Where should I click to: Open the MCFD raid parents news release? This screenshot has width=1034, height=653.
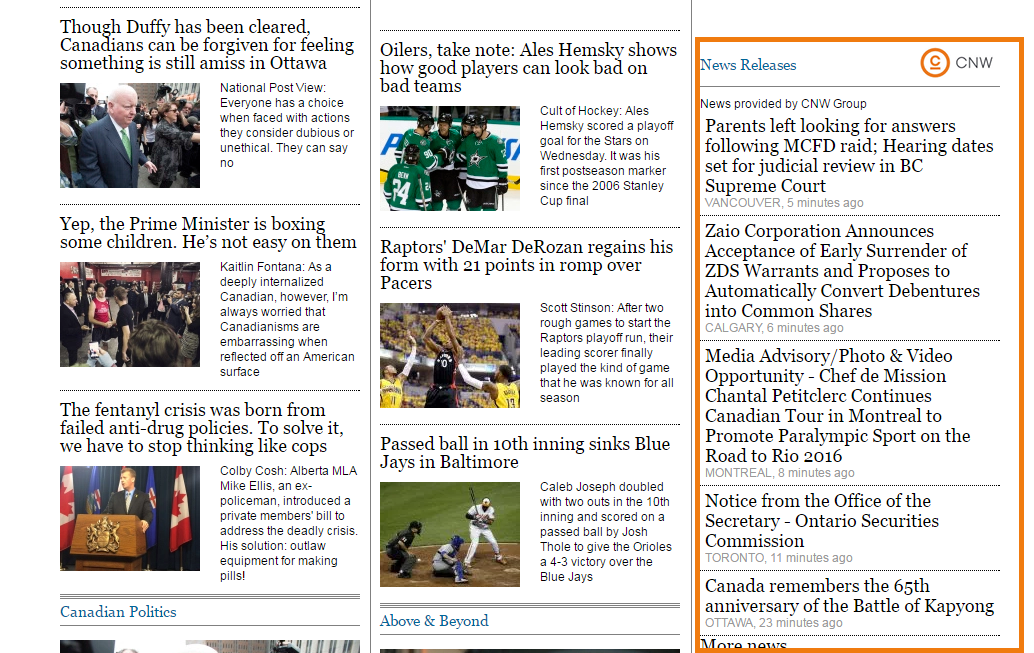point(849,156)
